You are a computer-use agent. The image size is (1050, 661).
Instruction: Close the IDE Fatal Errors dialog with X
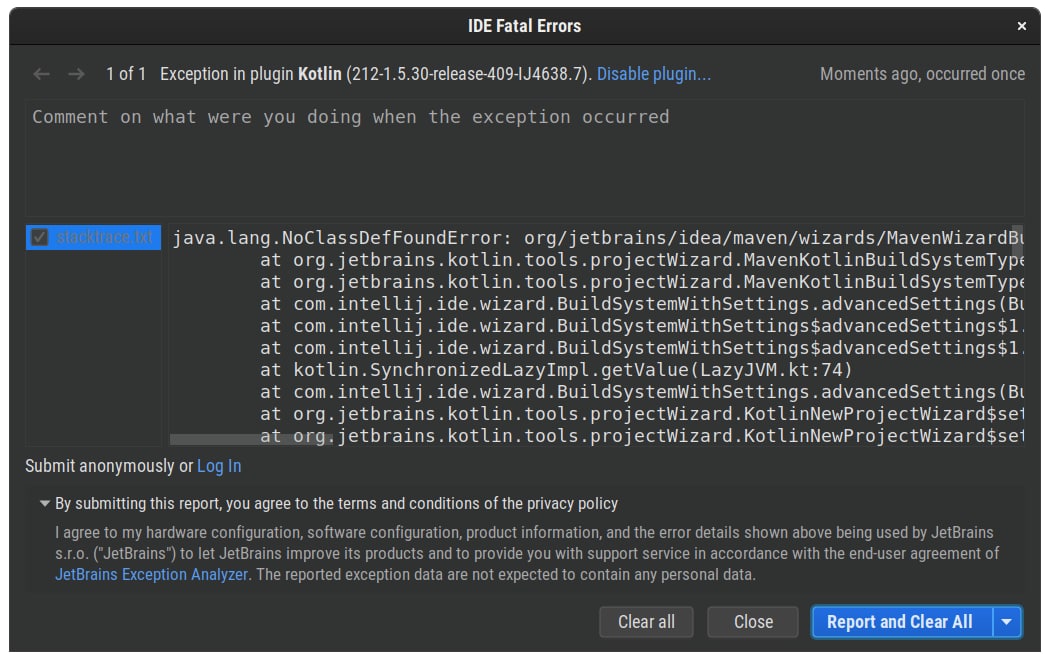[x=1021, y=27]
